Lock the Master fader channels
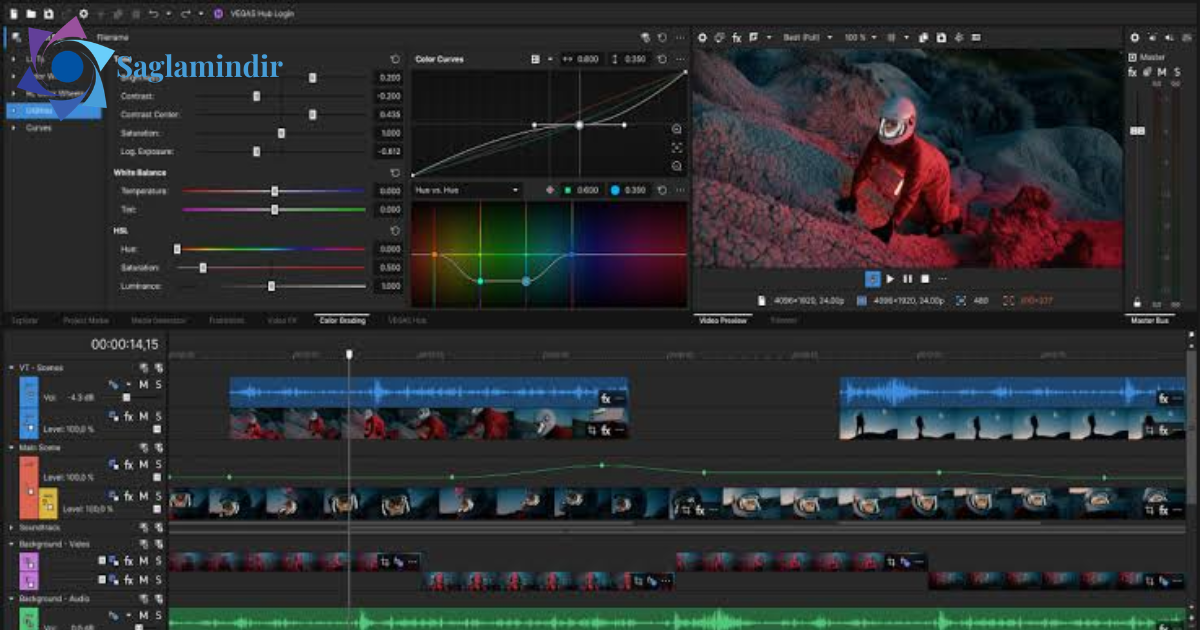The height and width of the screenshot is (630, 1200). (x=1137, y=302)
